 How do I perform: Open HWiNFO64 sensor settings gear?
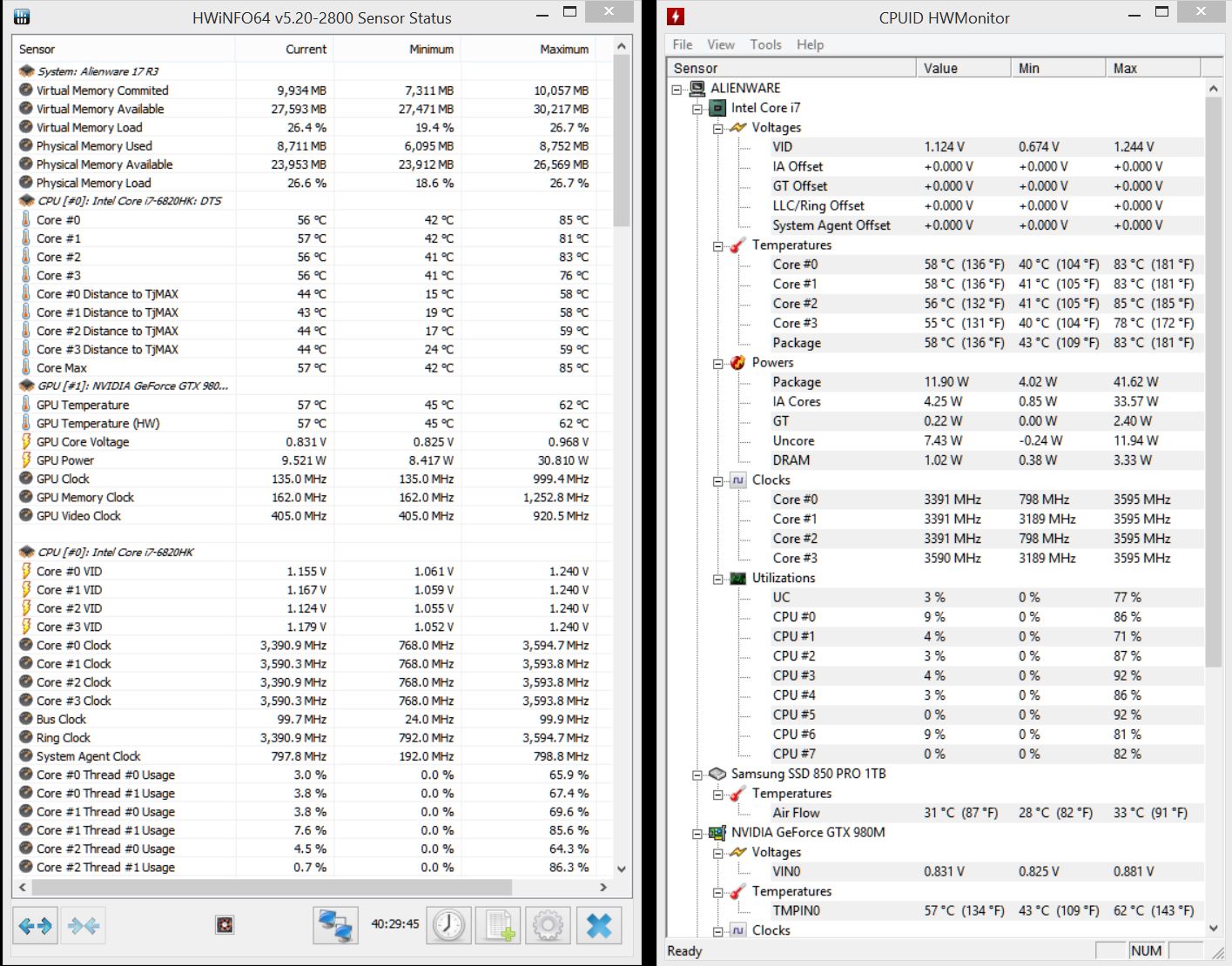coord(548,926)
